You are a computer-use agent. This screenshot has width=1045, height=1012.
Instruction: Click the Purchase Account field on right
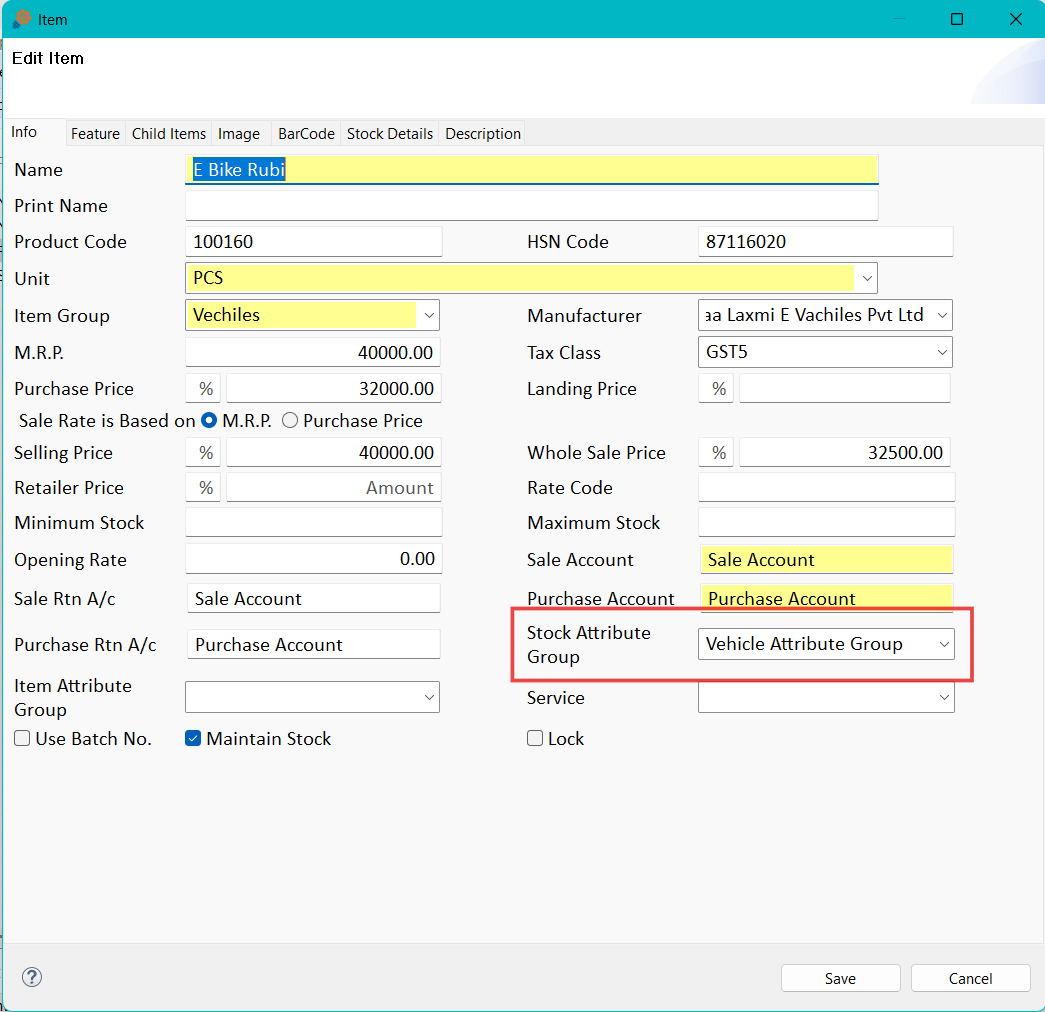tap(826, 598)
